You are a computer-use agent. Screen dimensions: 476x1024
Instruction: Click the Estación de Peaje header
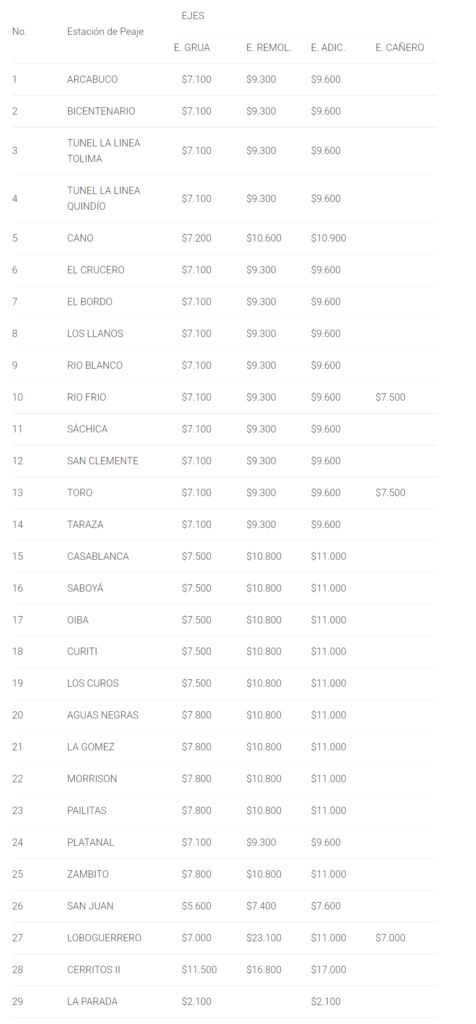105,31
